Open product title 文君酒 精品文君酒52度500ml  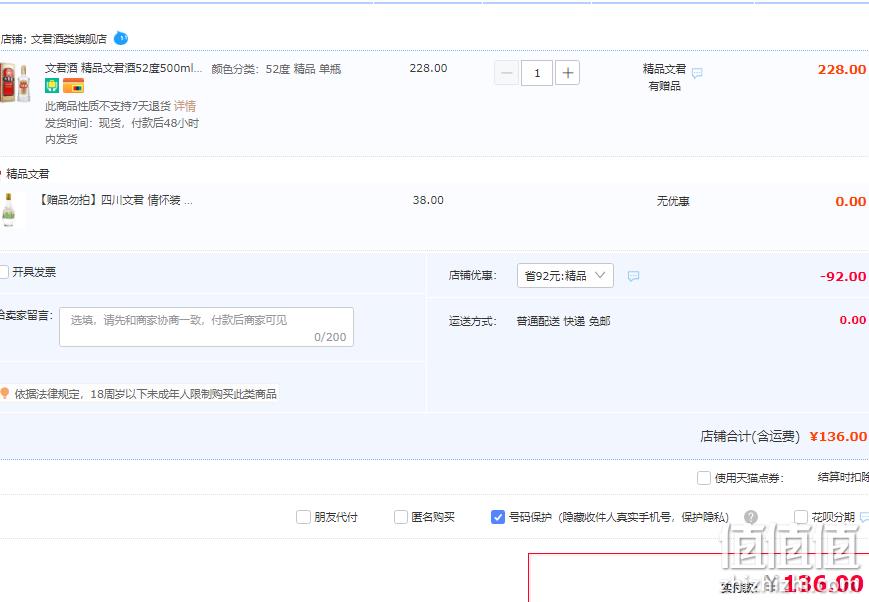[x=124, y=68]
